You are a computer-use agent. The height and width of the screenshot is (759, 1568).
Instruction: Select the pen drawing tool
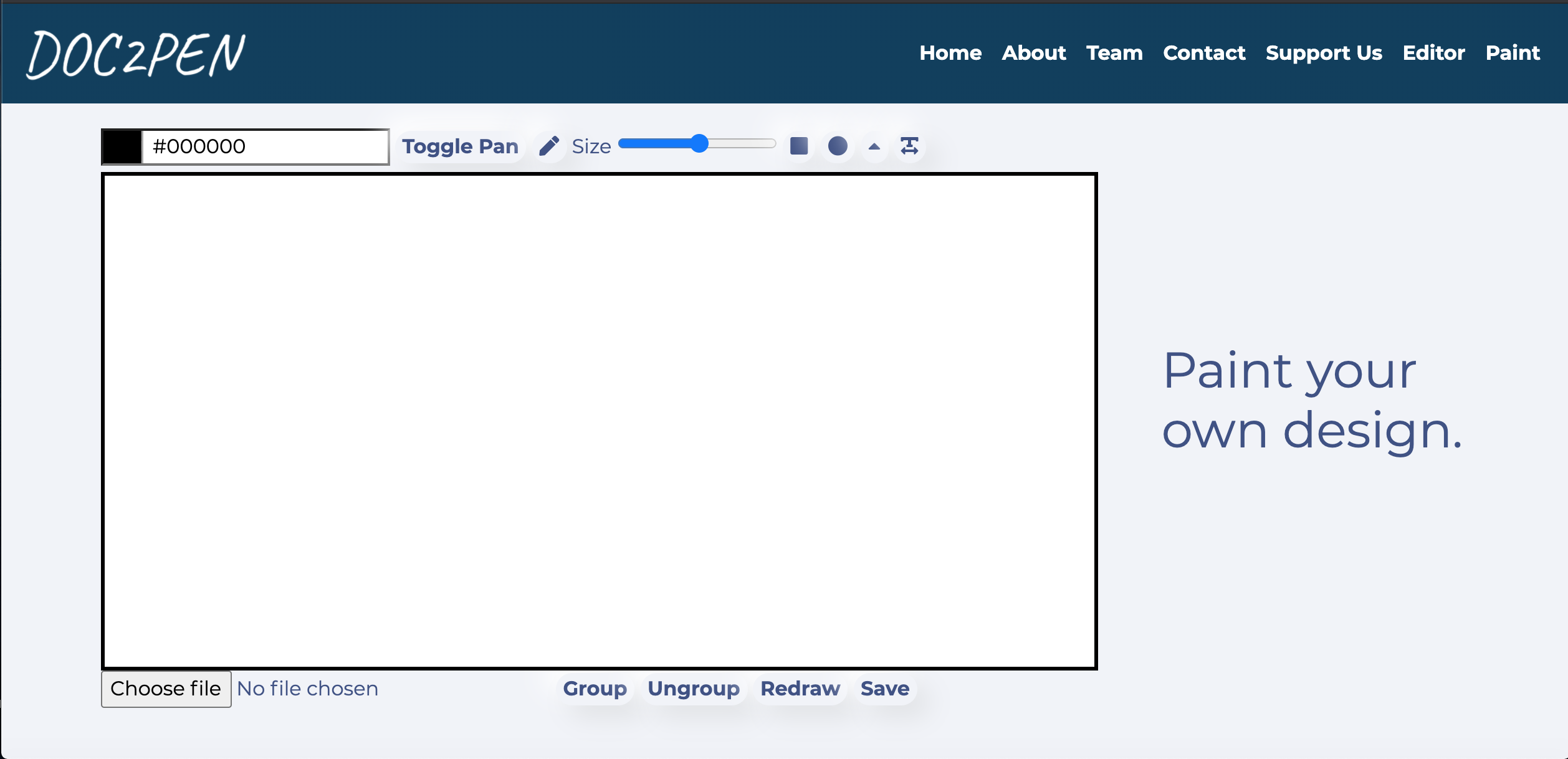tap(549, 146)
